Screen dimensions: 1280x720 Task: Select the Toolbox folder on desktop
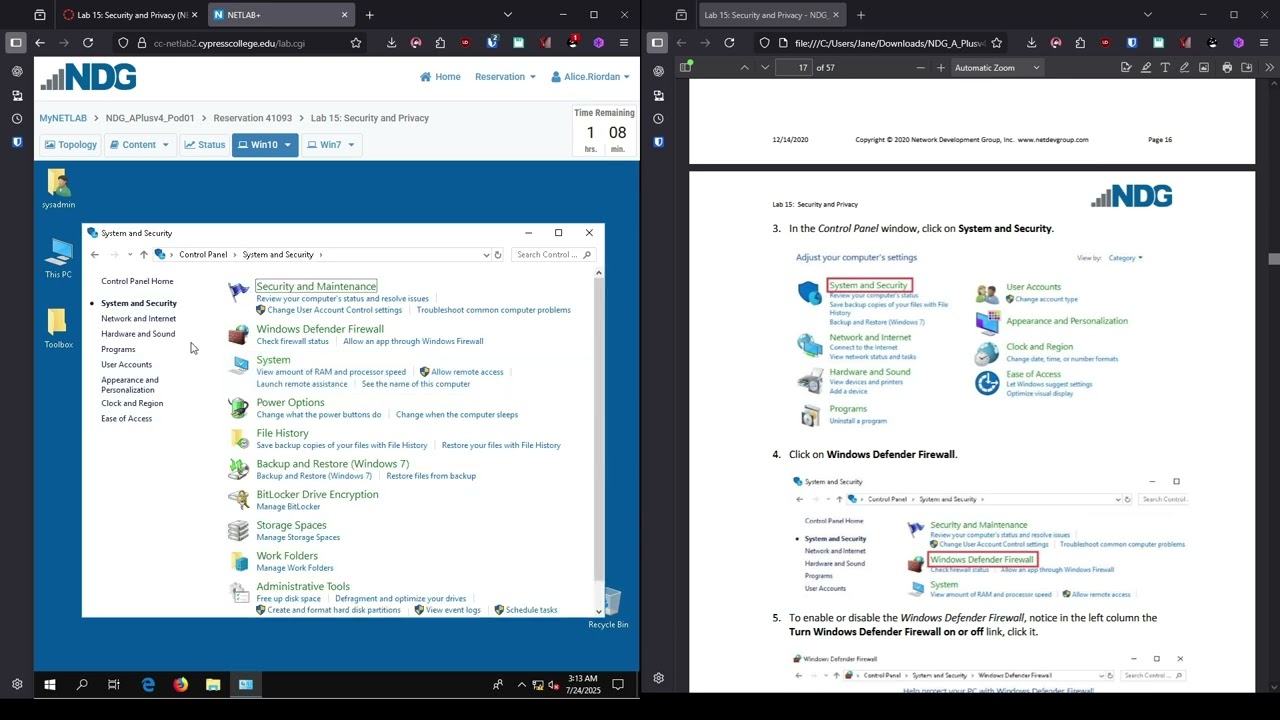58,328
